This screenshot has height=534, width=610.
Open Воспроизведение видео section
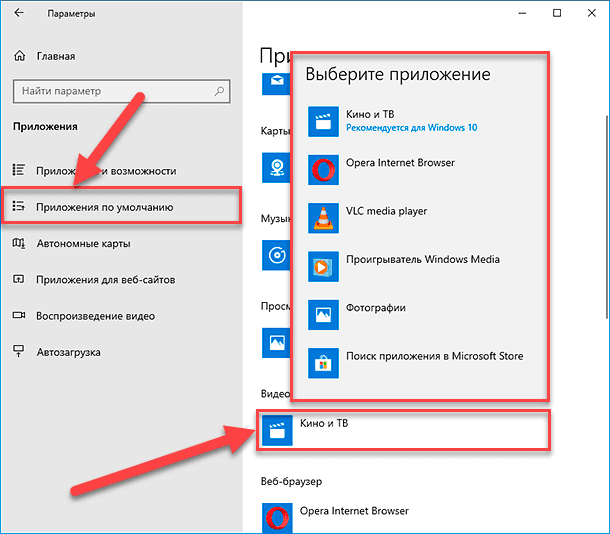tap(121, 316)
